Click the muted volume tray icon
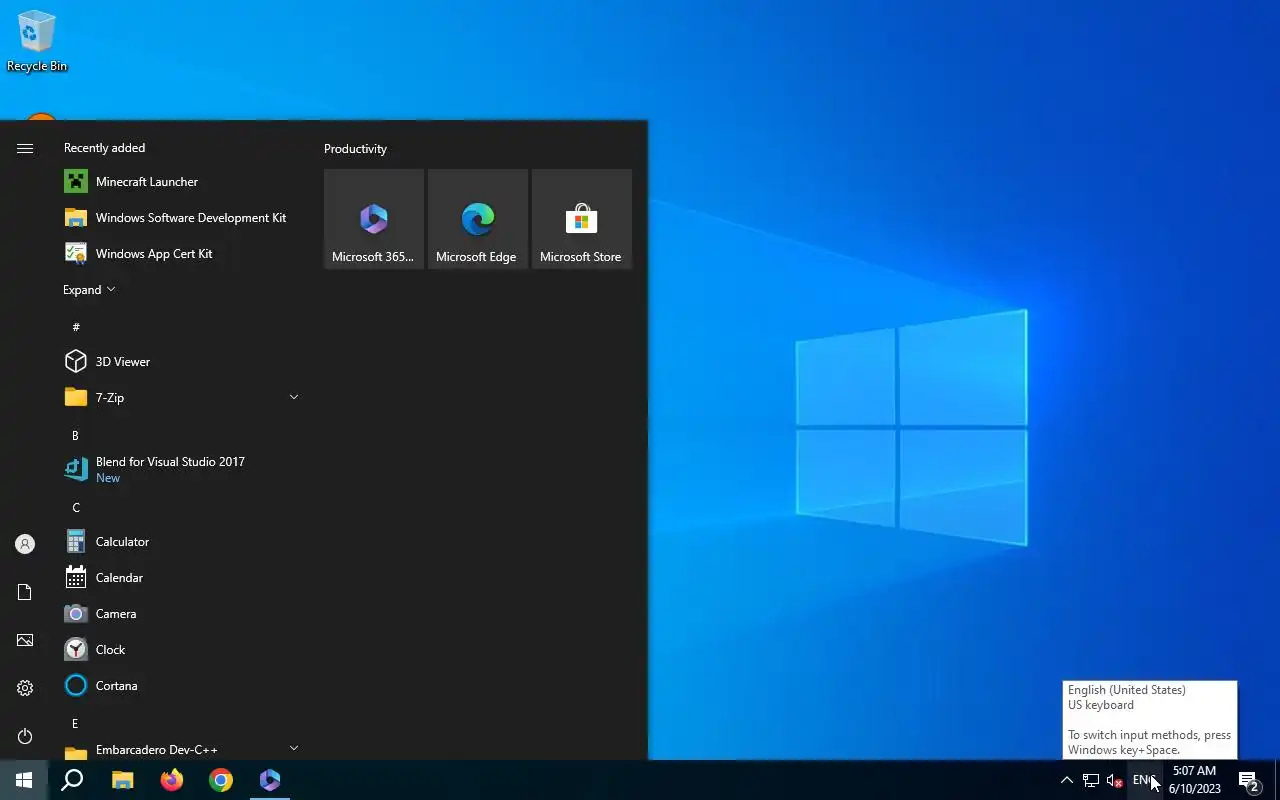Screen dimensions: 1280x800 point(1115,780)
